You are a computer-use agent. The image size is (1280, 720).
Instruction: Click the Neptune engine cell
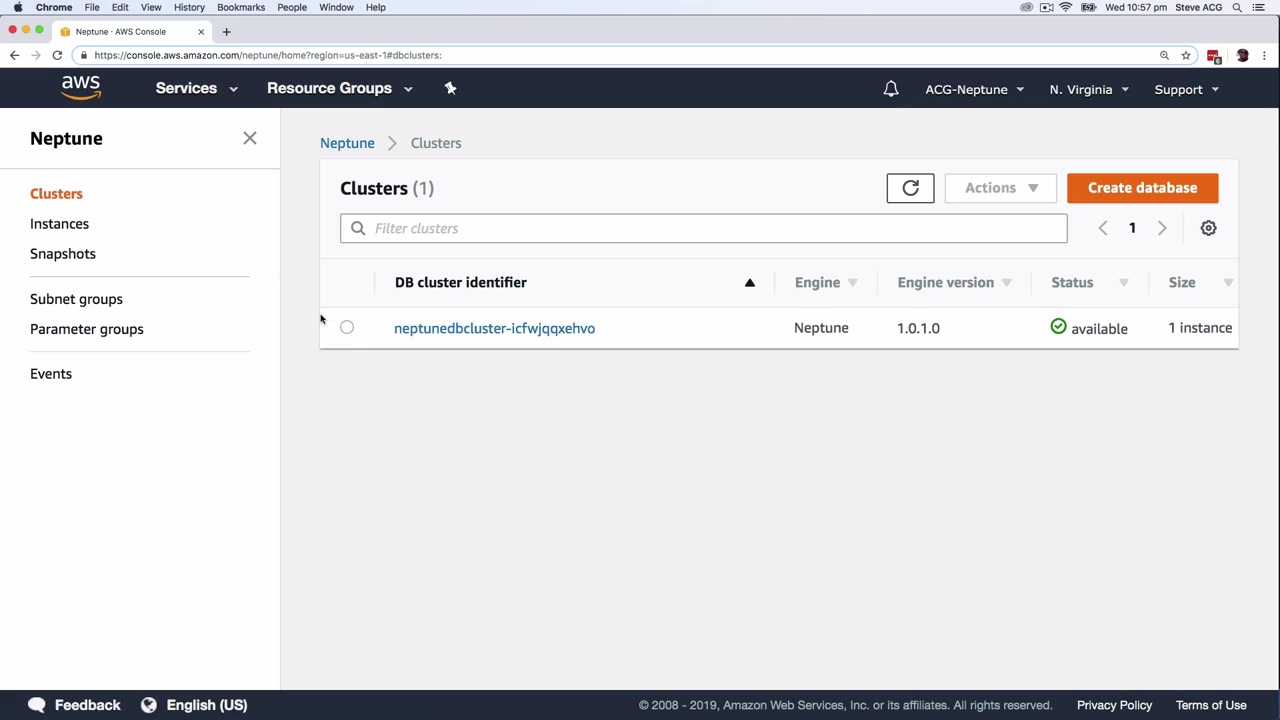821,328
